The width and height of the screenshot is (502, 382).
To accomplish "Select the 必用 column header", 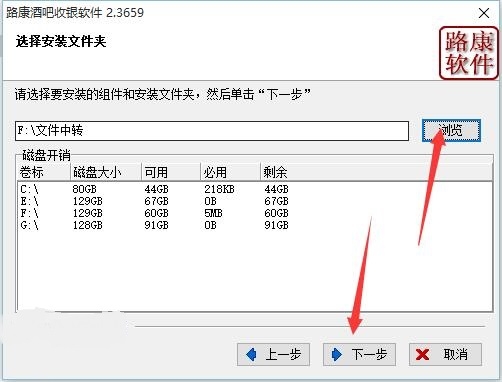I will coord(230,172).
